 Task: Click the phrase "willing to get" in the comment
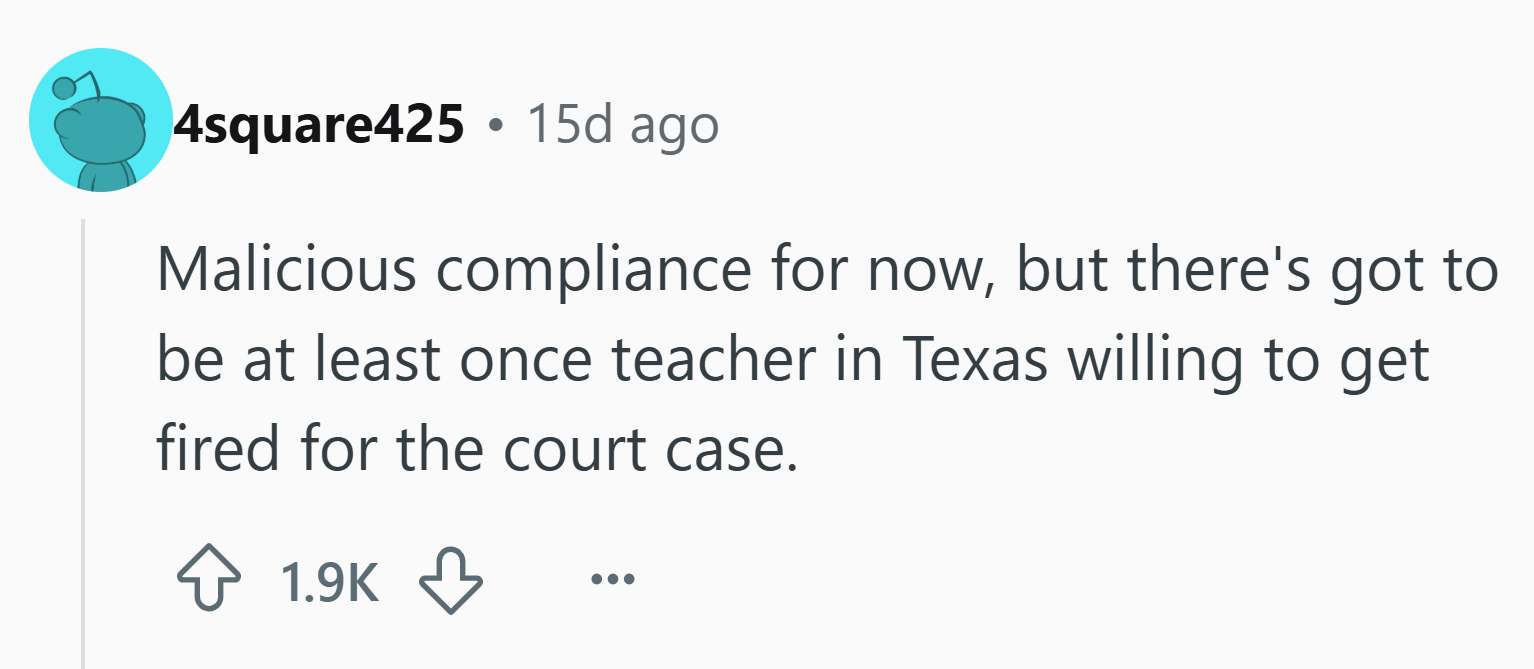click(1249, 362)
